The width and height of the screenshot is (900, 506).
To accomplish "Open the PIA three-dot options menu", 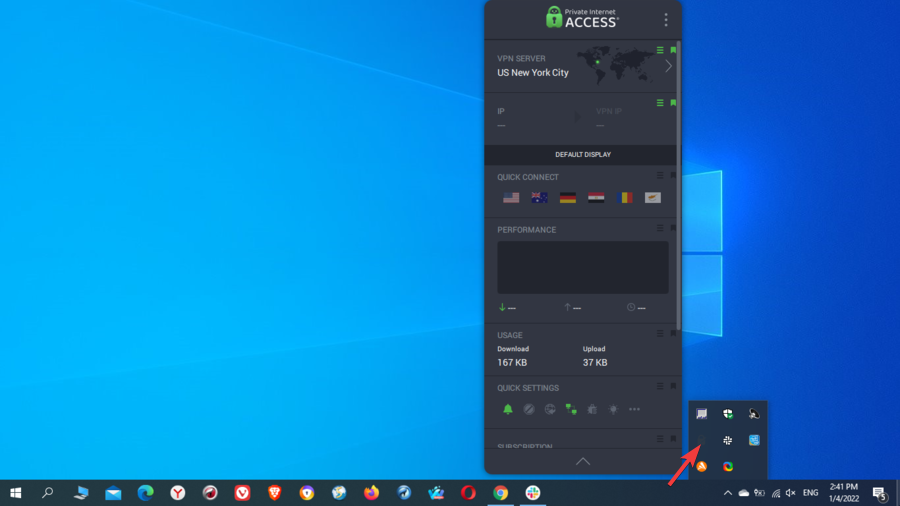I will pos(666,20).
